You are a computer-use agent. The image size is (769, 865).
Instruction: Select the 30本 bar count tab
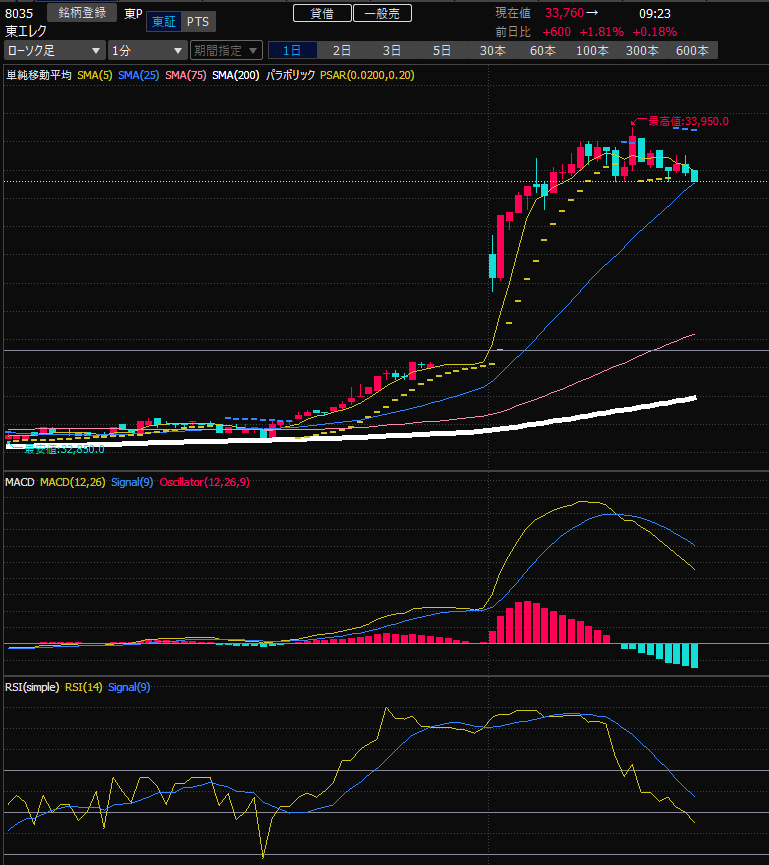pos(492,50)
